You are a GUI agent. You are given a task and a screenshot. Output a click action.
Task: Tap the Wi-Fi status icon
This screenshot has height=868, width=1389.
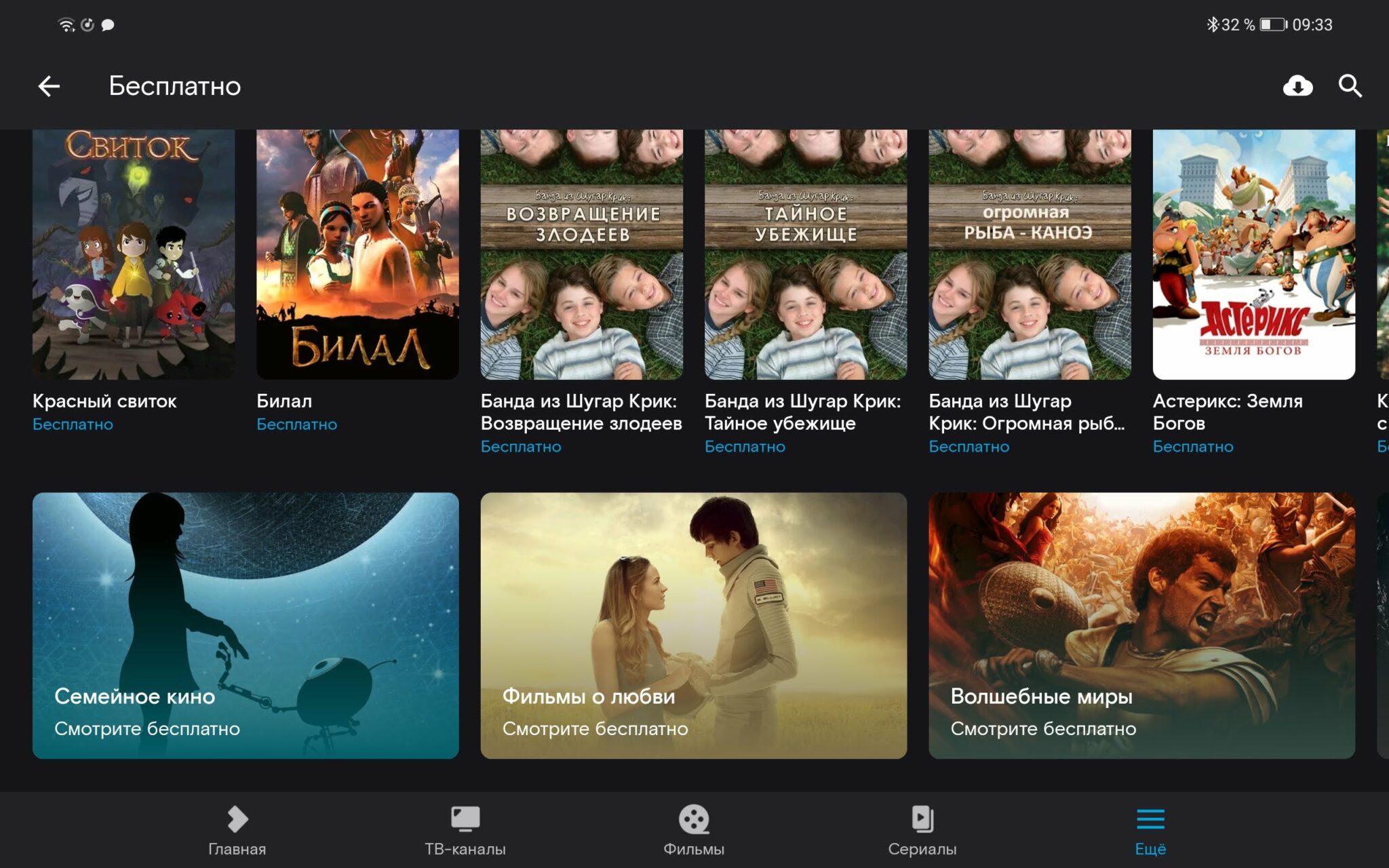66,25
